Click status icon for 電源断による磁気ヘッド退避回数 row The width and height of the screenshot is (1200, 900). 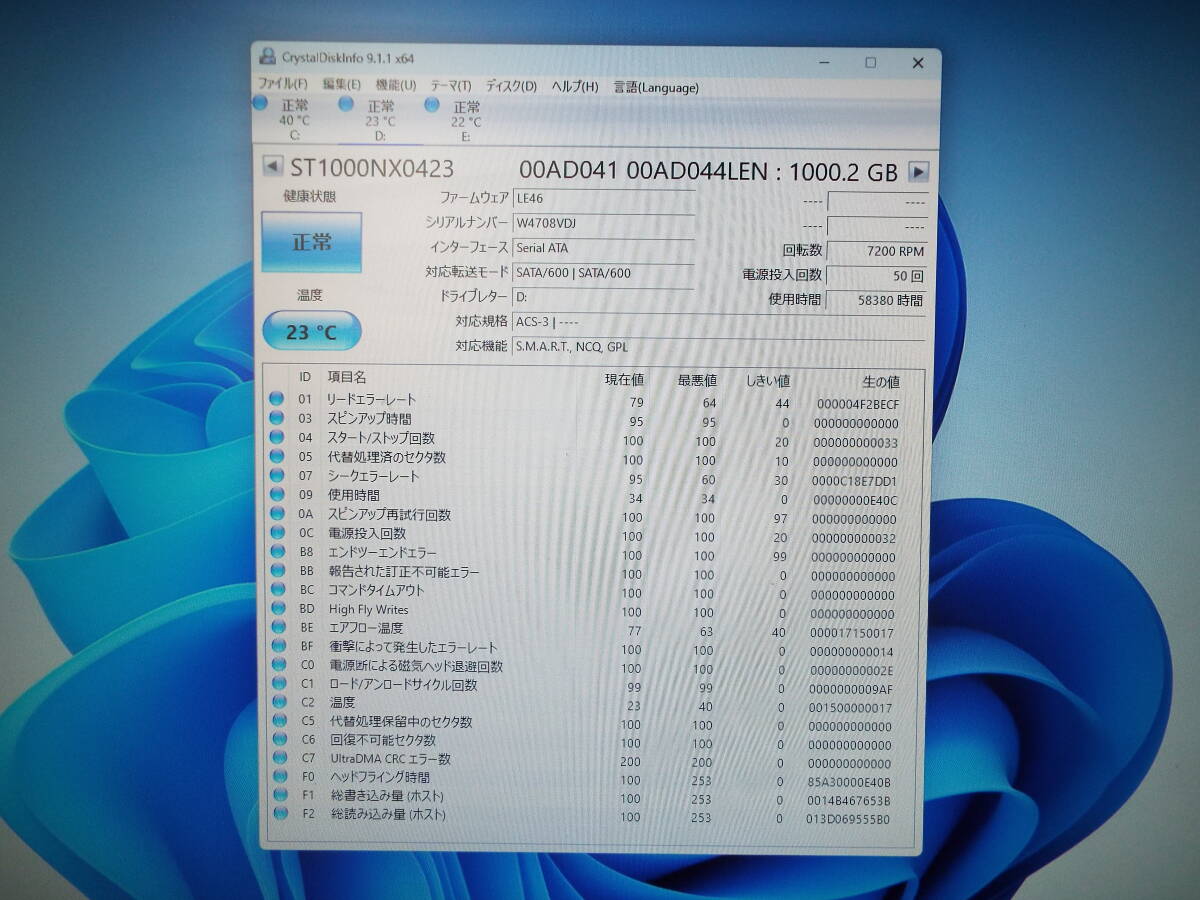(x=277, y=665)
